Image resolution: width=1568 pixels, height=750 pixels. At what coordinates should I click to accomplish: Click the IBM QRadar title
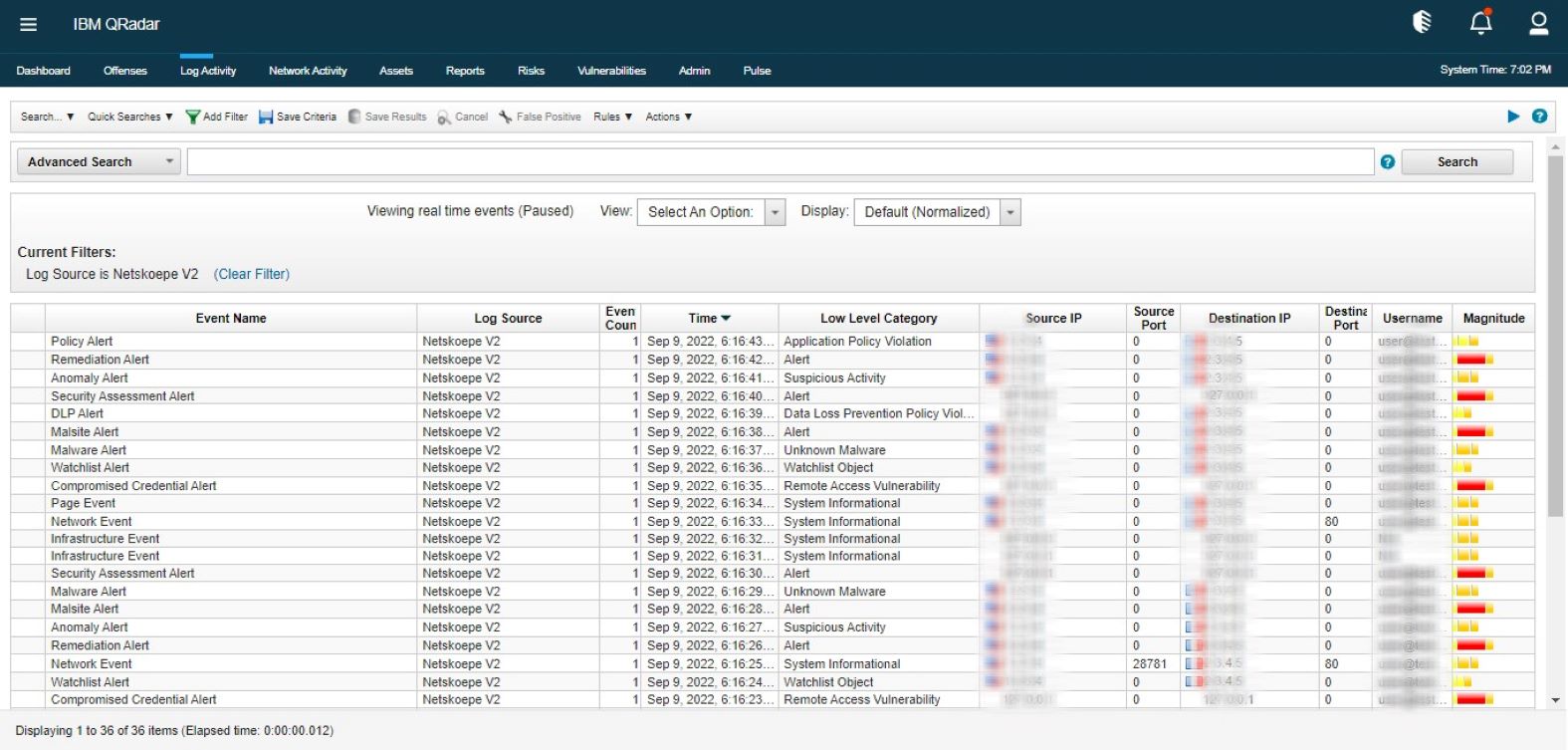(116, 24)
